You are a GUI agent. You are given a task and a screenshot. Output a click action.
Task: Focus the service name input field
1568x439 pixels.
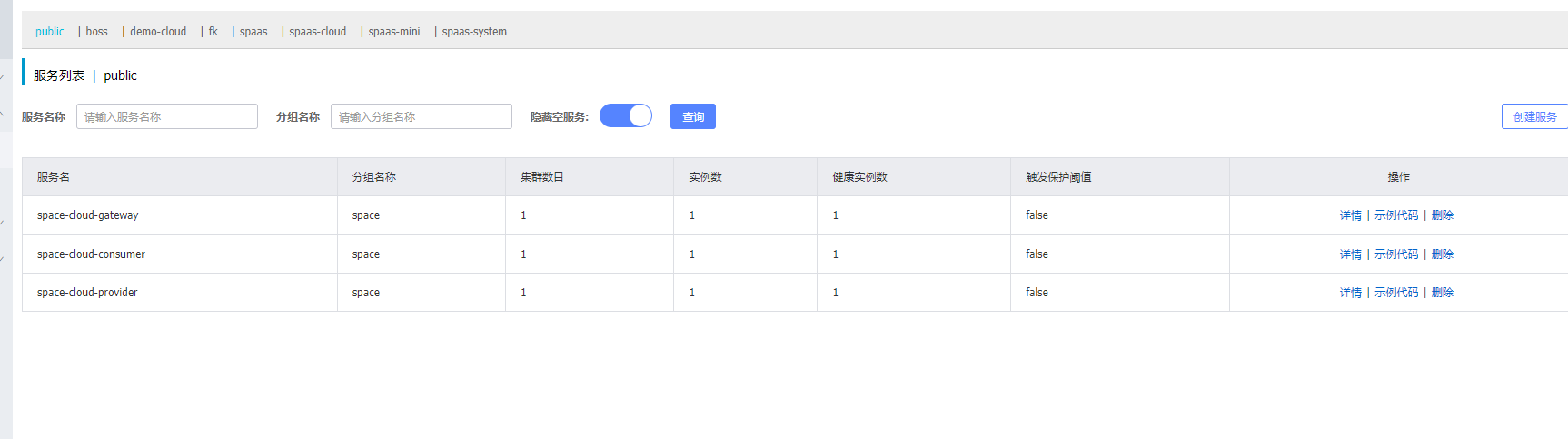pyautogui.click(x=167, y=116)
